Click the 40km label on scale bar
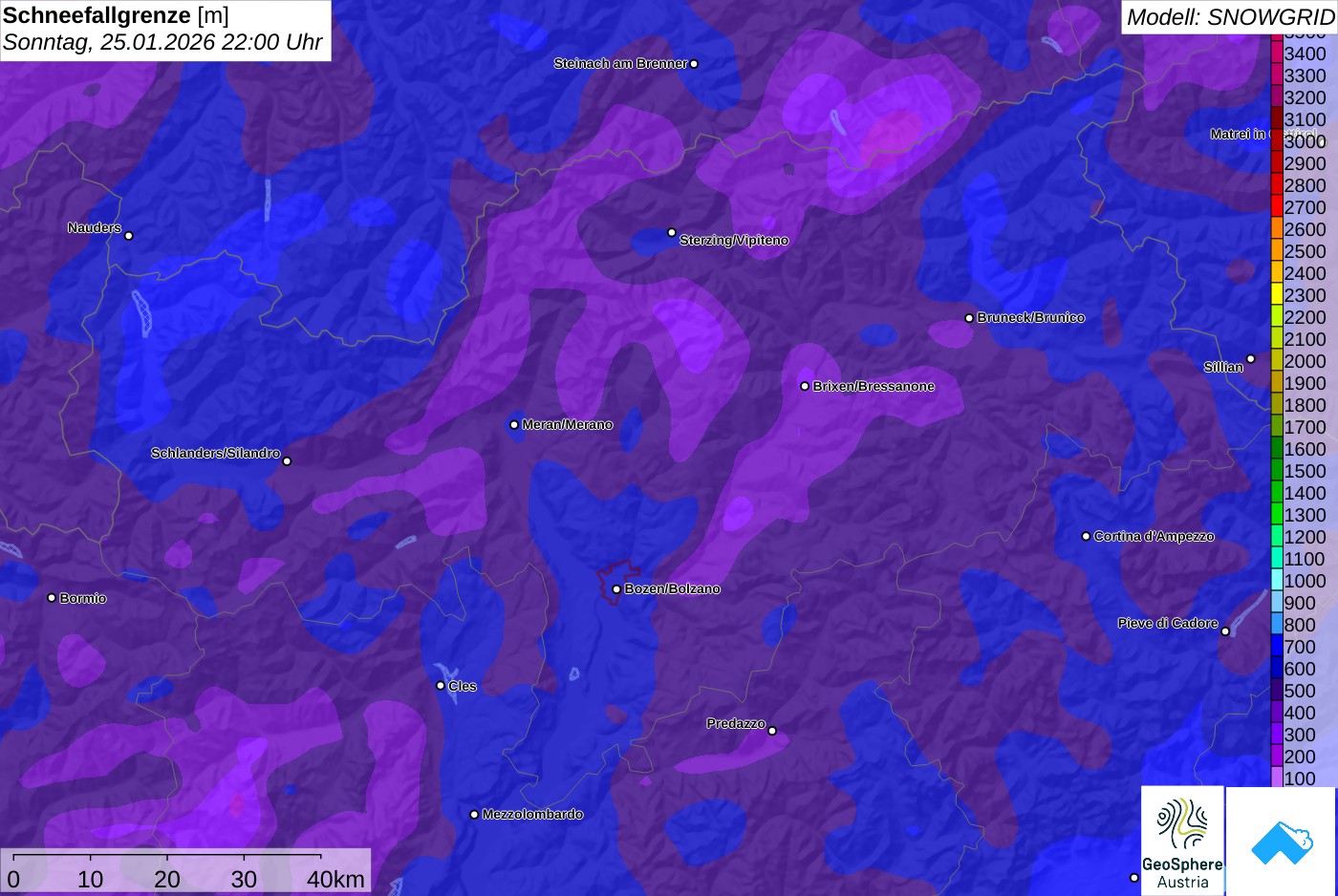This screenshot has width=1338, height=896. click(x=335, y=880)
